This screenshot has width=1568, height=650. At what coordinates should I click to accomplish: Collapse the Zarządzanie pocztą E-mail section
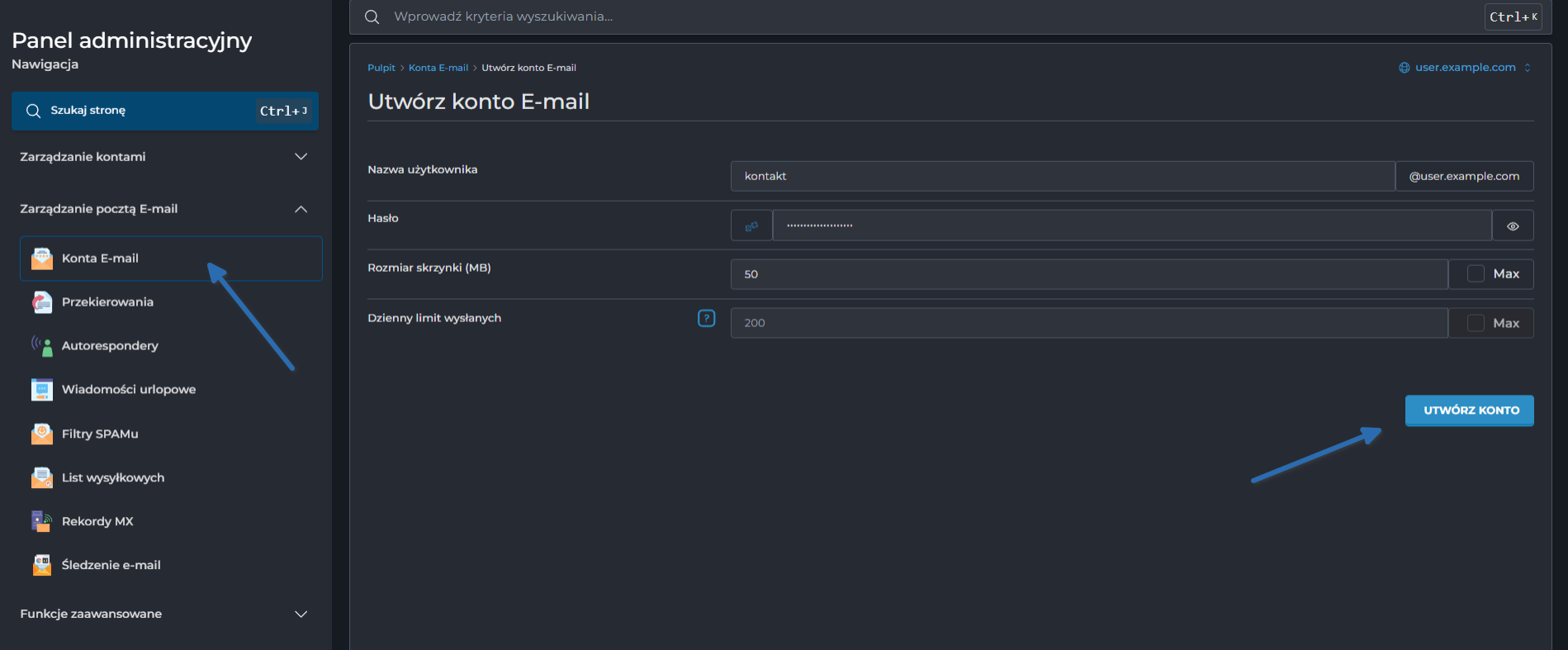click(x=301, y=209)
